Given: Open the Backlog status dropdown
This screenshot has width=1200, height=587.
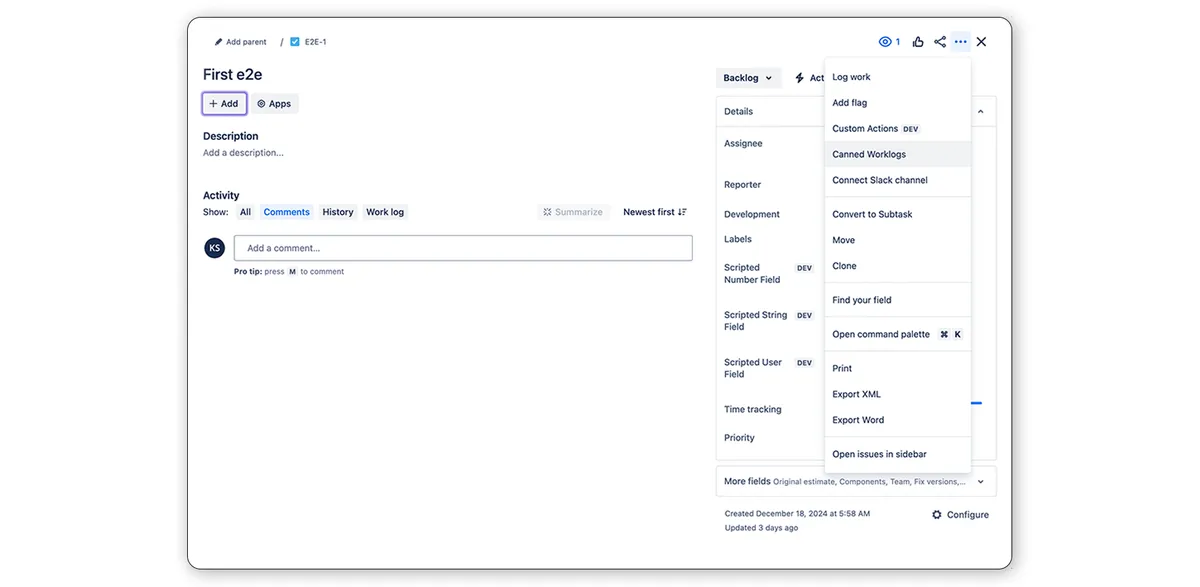Looking at the screenshot, I should (x=749, y=78).
